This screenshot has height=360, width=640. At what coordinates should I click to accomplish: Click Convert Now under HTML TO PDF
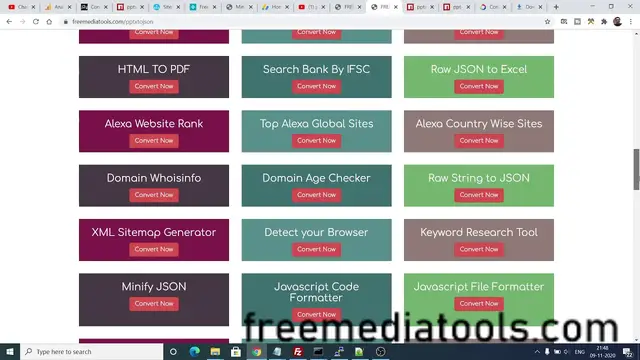pyautogui.click(x=154, y=87)
